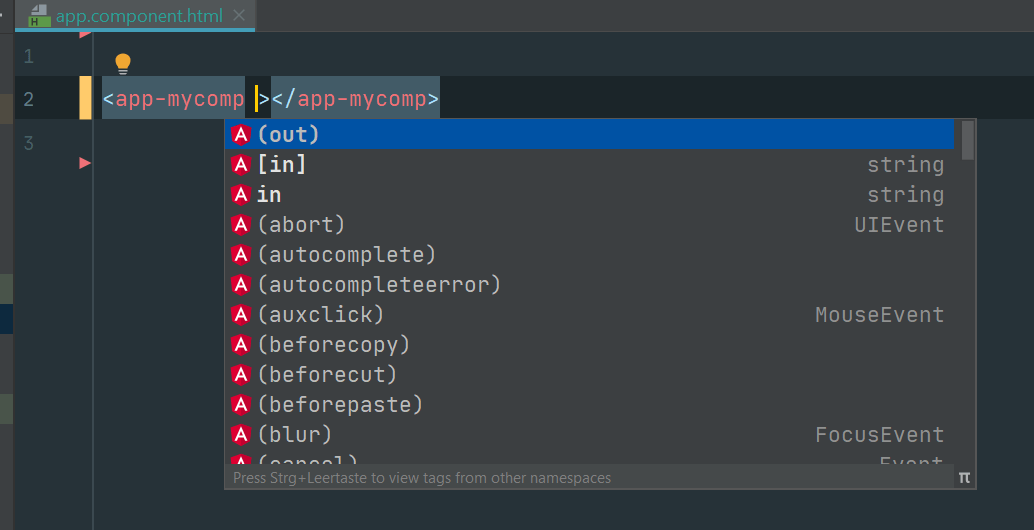Select the (beforecopy) suggestion
Screen dimensions: 1034x530
(x=334, y=344)
